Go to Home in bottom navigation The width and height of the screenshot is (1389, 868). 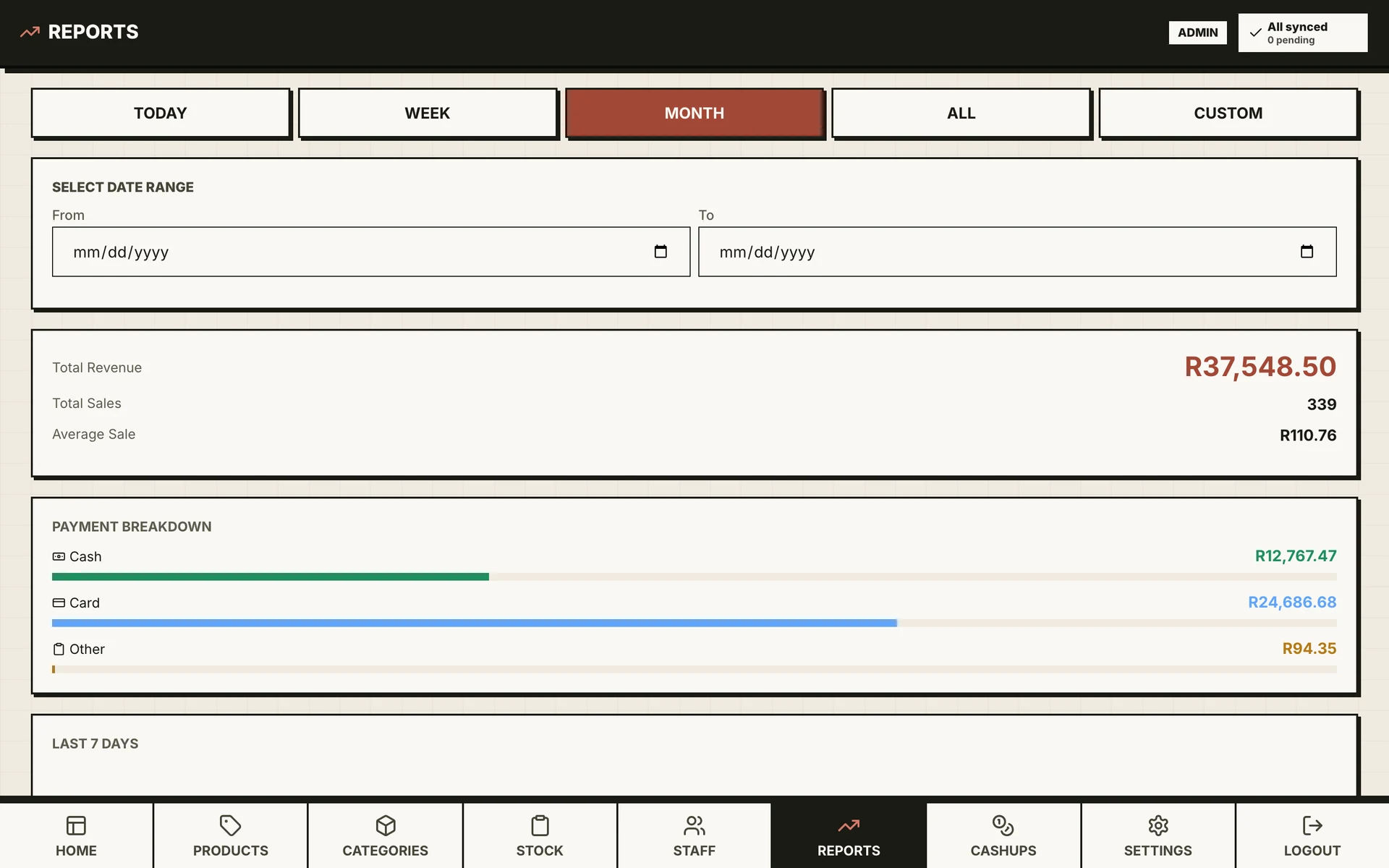point(76,835)
